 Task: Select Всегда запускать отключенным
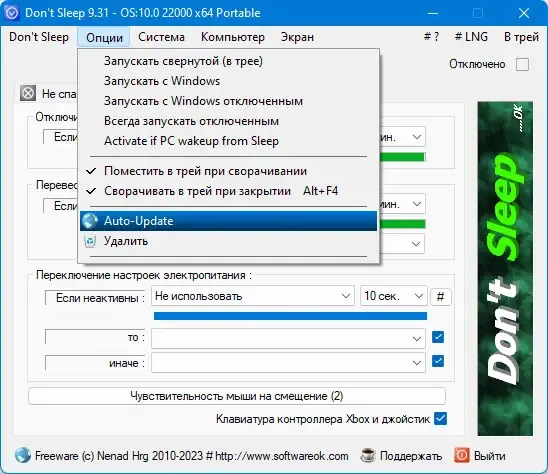click(x=229, y=121)
